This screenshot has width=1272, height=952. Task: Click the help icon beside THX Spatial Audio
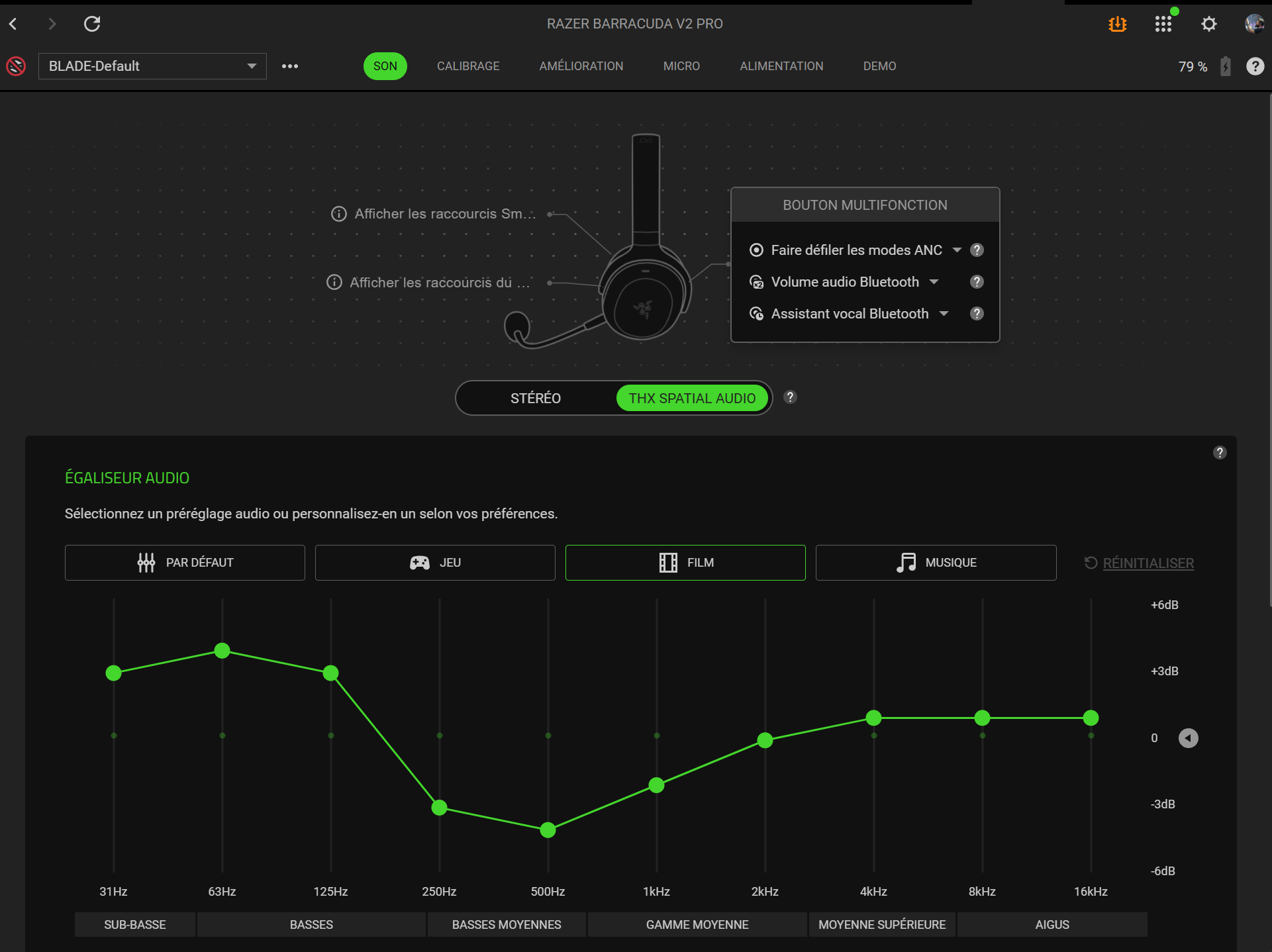pos(790,397)
